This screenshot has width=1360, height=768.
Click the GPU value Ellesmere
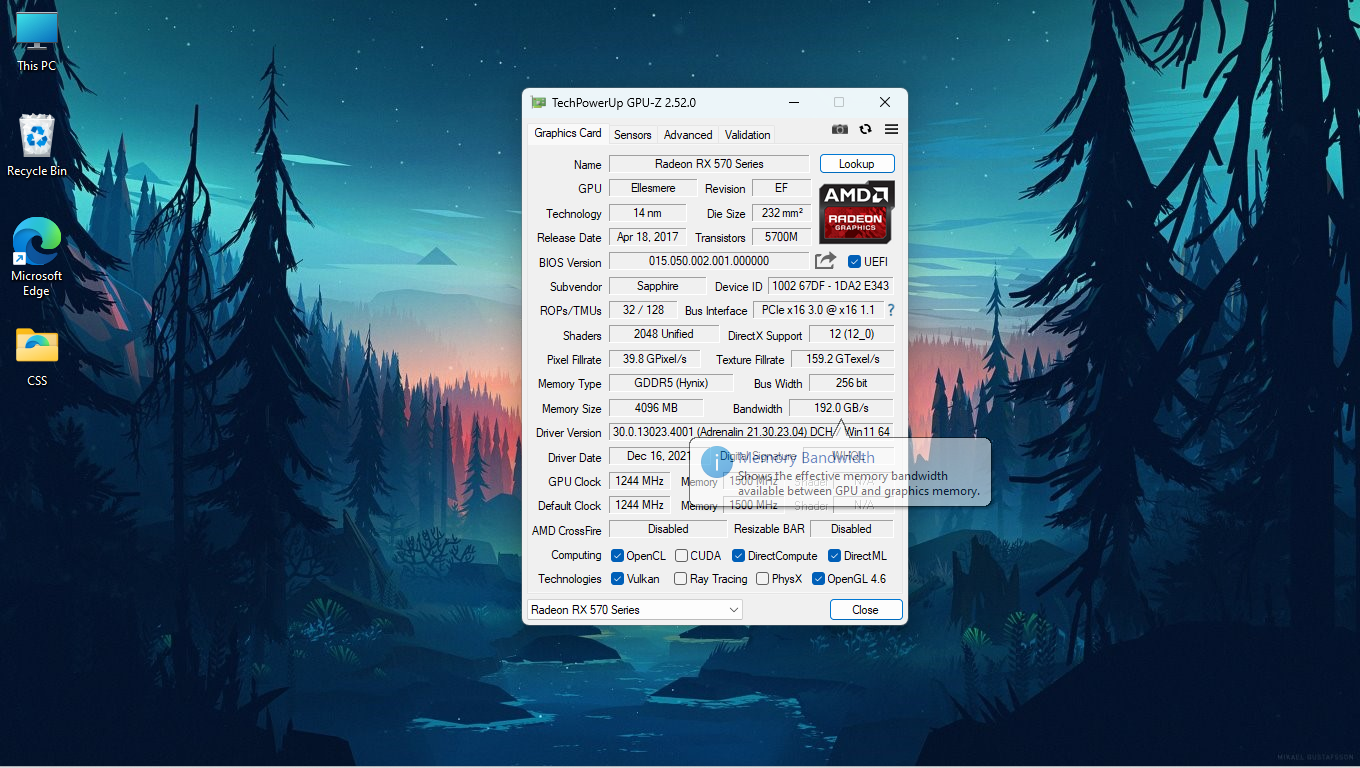pyautogui.click(x=653, y=188)
